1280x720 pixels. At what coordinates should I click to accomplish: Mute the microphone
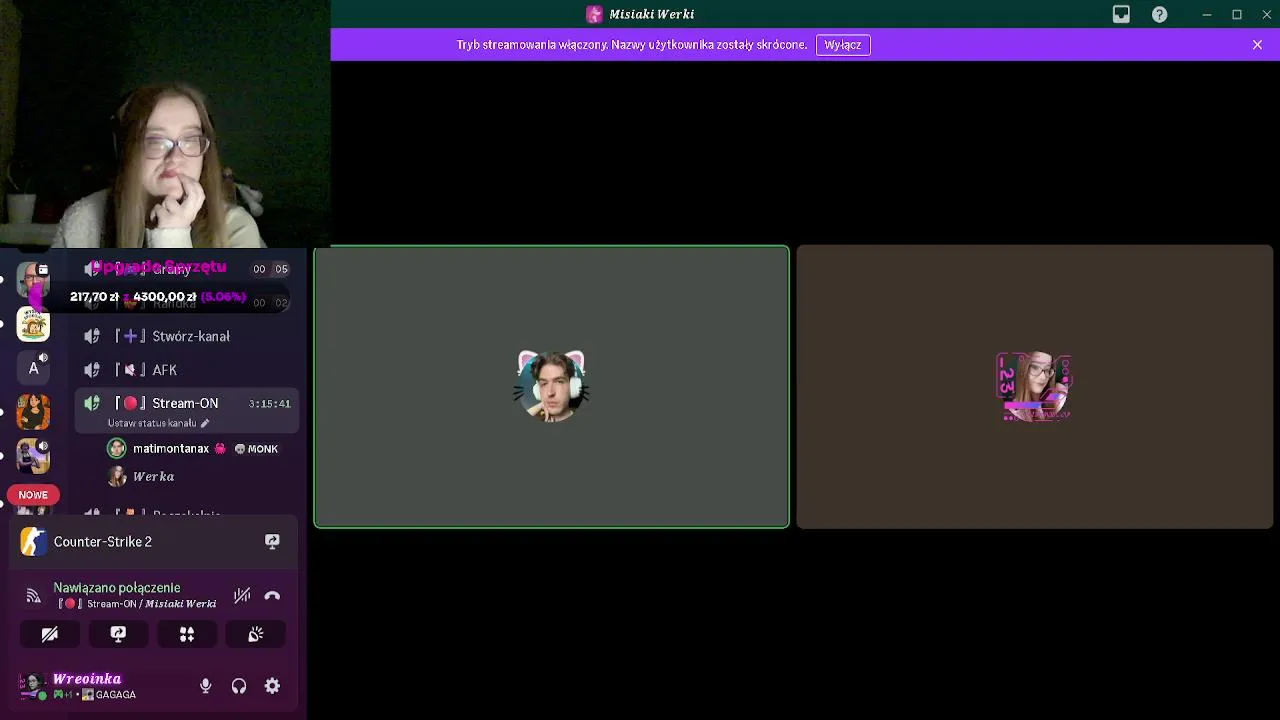(205, 686)
